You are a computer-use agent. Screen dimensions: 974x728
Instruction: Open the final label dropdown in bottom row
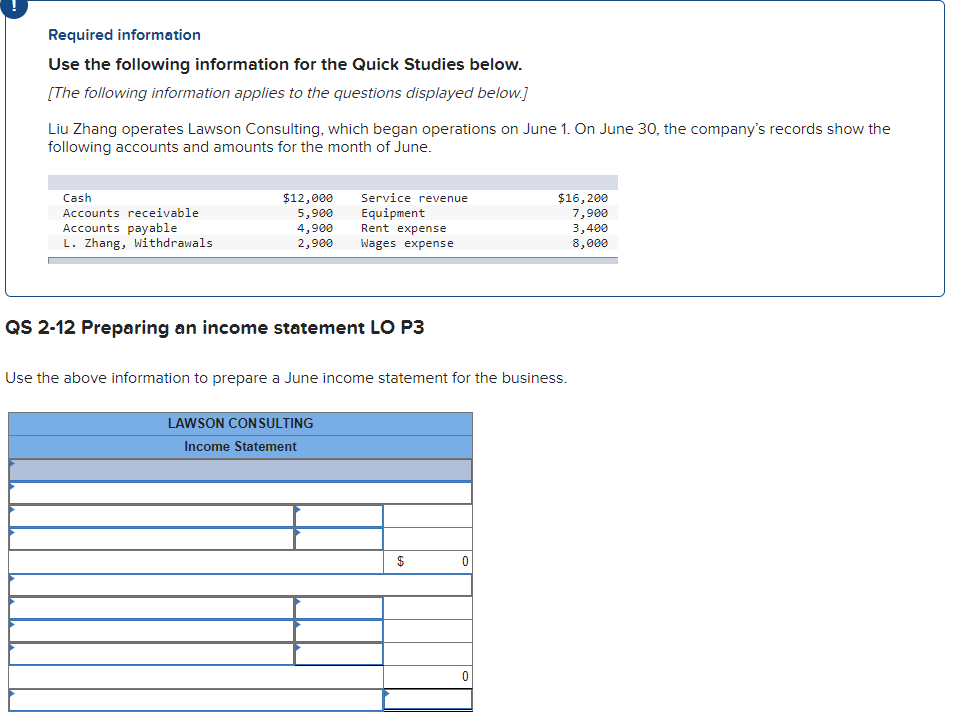pyautogui.click(x=196, y=700)
